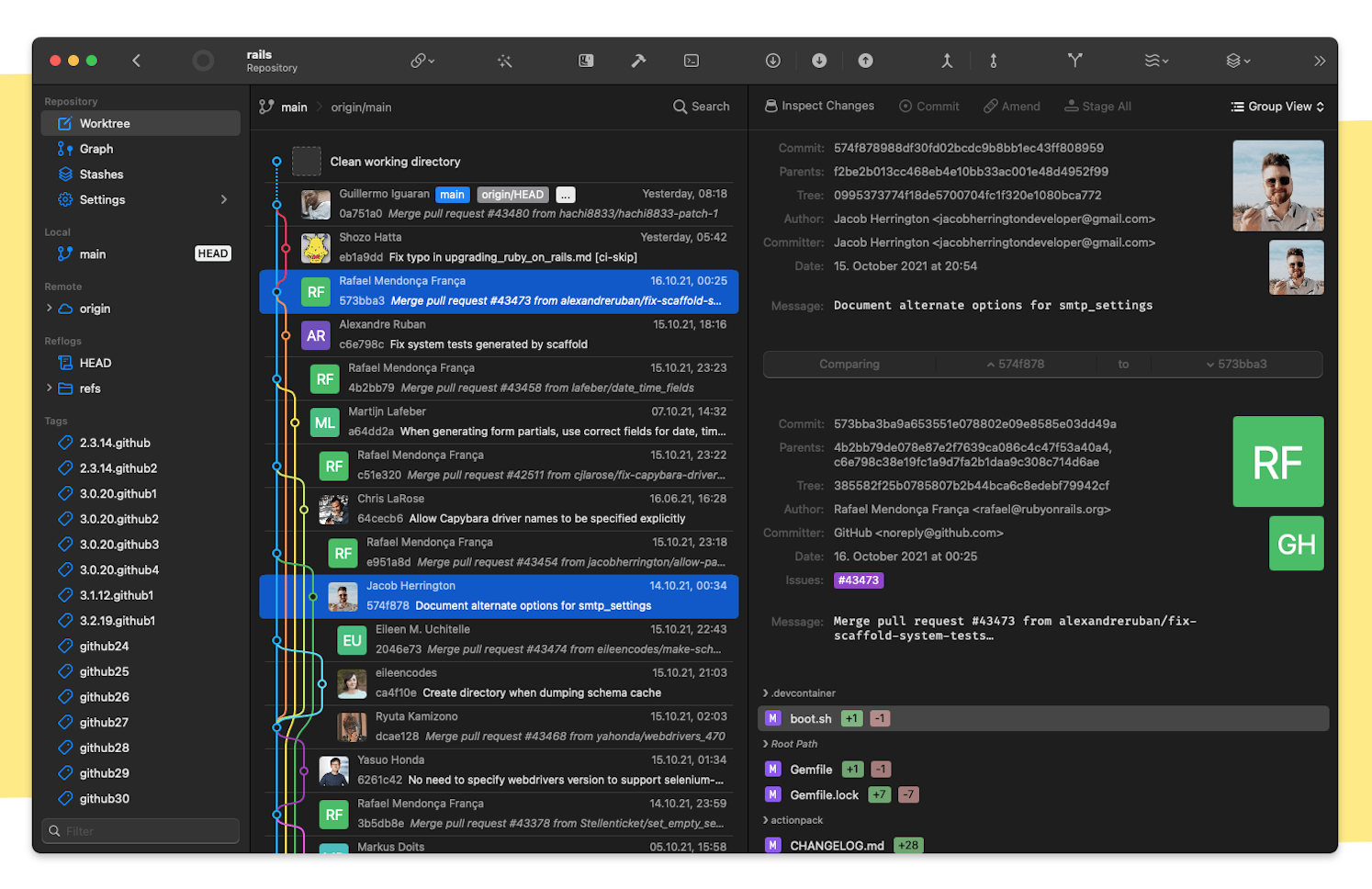
Task: Collapse the .devcontainer file group
Action: click(765, 692)
